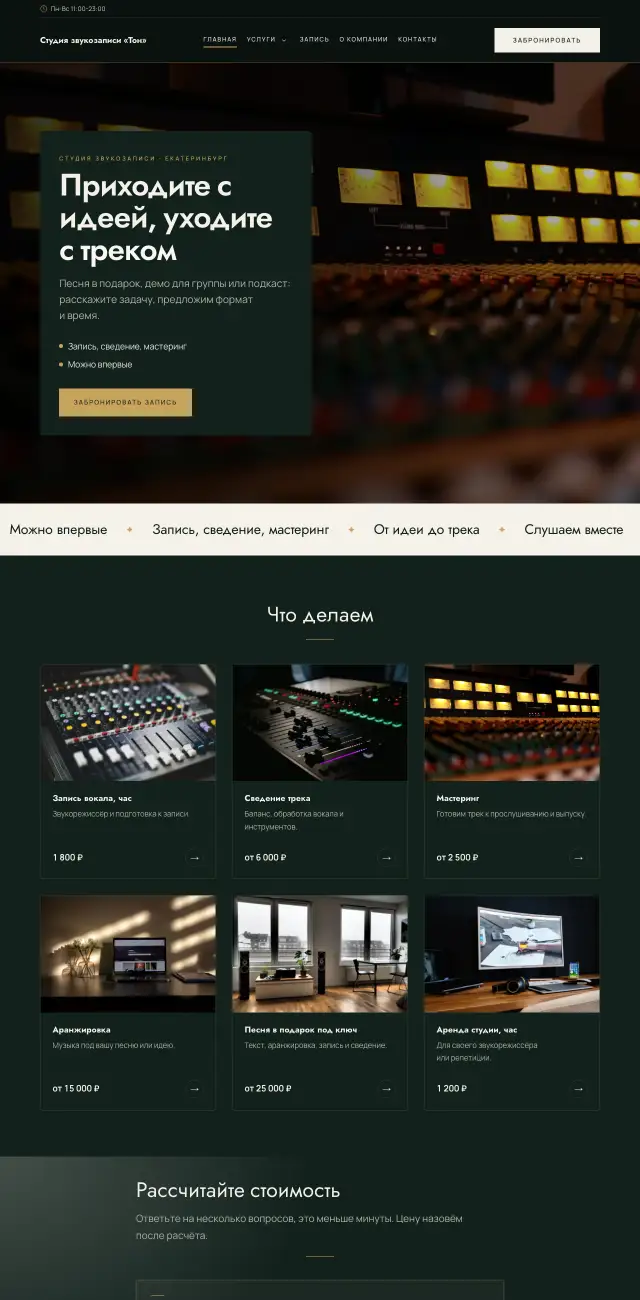The width and height of the screenshot is (640, 1300).
Task: Open the arrow on Запись вокала card
Action: click(x=194, y=857)
